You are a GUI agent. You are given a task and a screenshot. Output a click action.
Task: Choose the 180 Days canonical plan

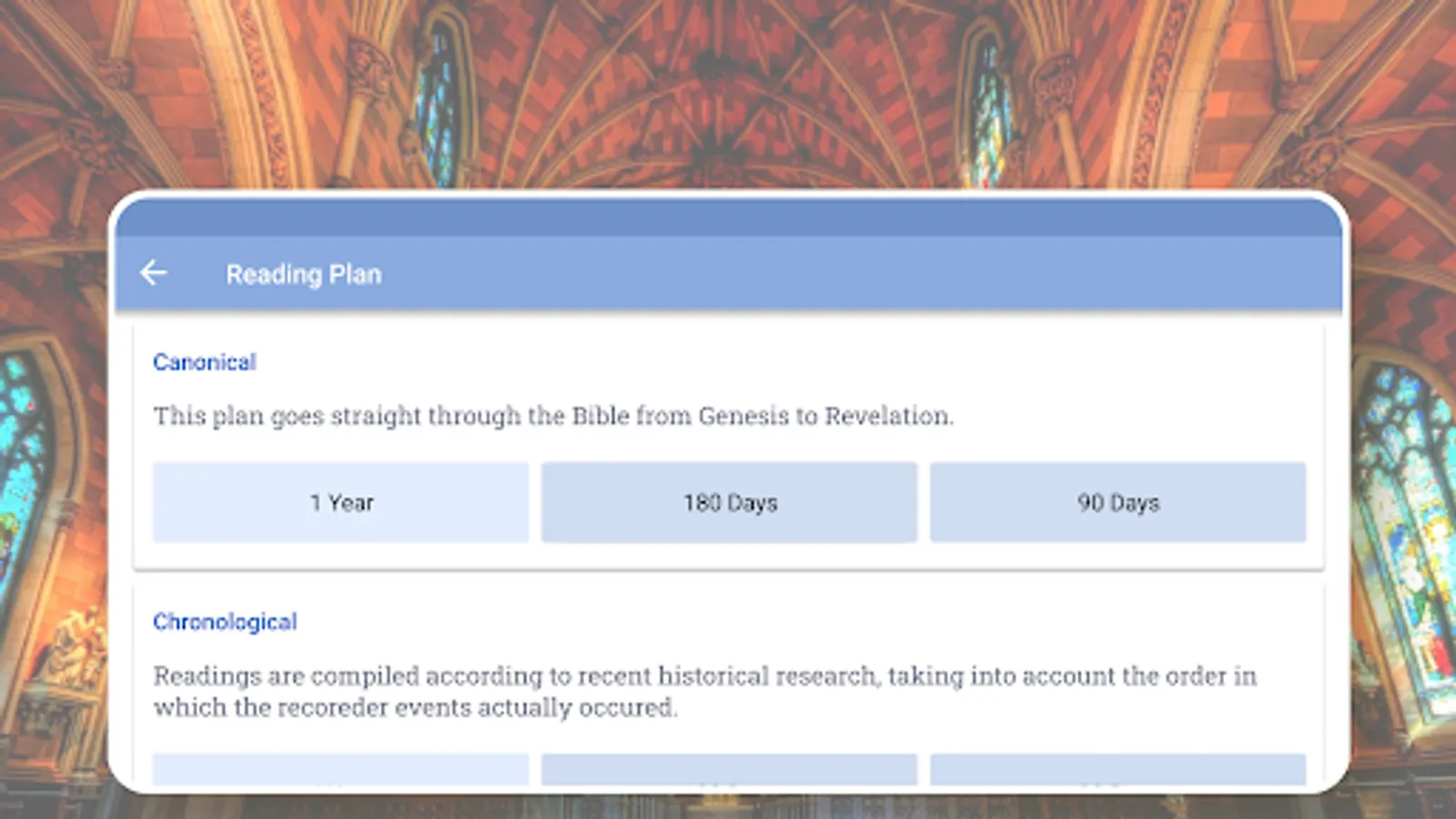tap(729, 501)
